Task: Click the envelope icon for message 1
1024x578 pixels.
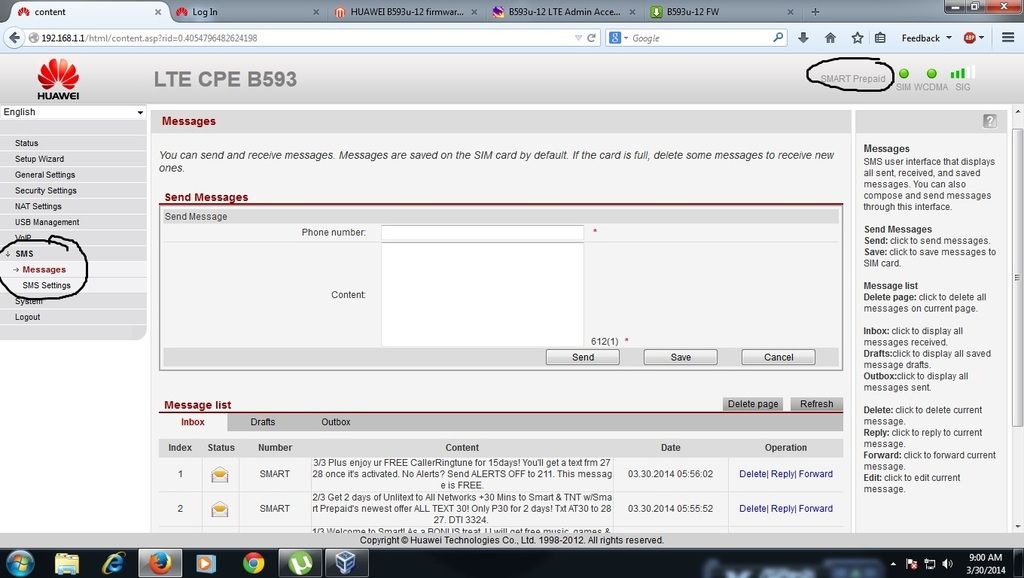Action: click(x=220, y=474)
